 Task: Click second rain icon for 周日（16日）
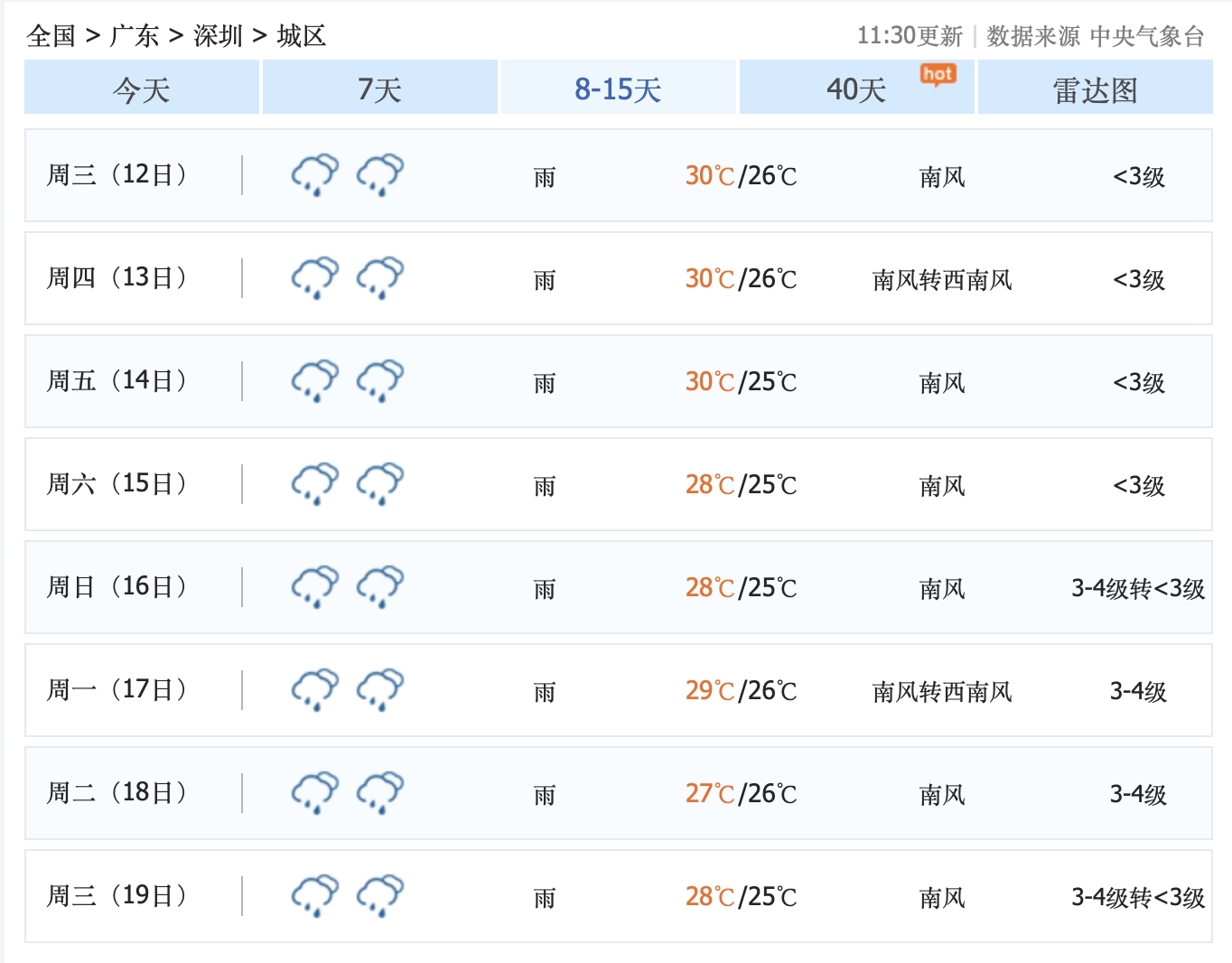[380, 587]
